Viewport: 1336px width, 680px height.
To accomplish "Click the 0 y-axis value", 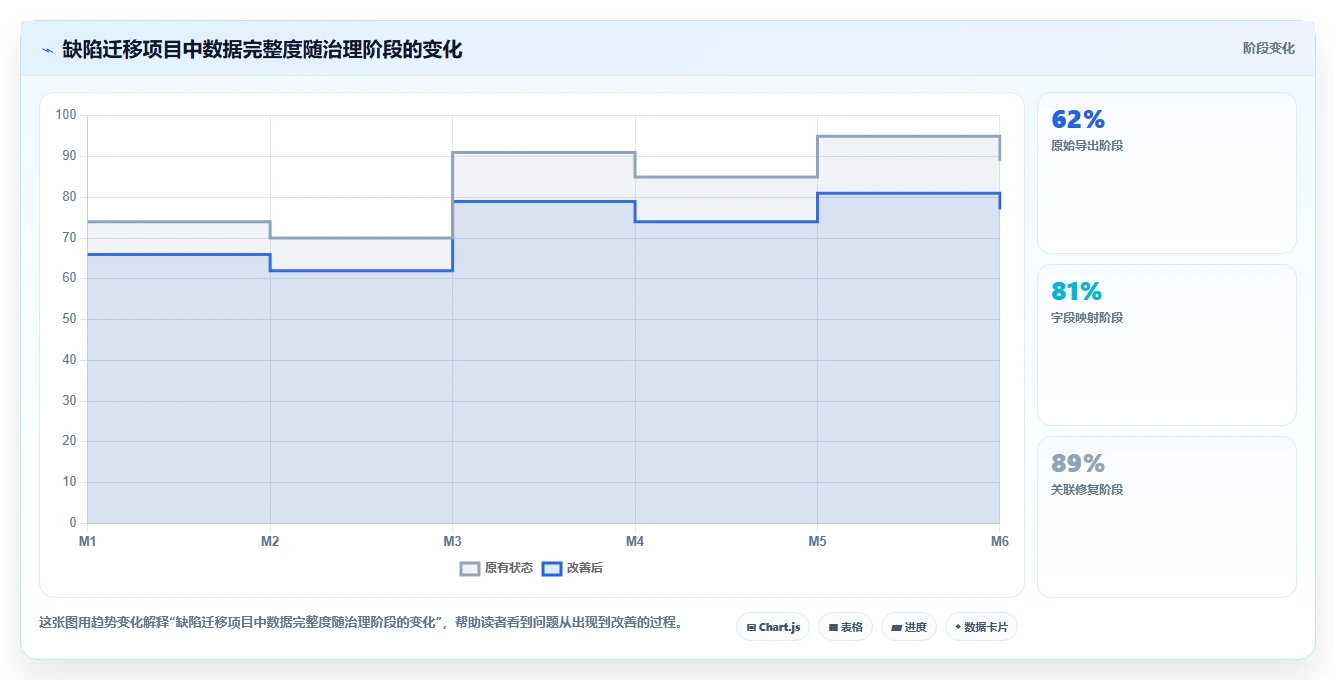I will click(73, 523).
